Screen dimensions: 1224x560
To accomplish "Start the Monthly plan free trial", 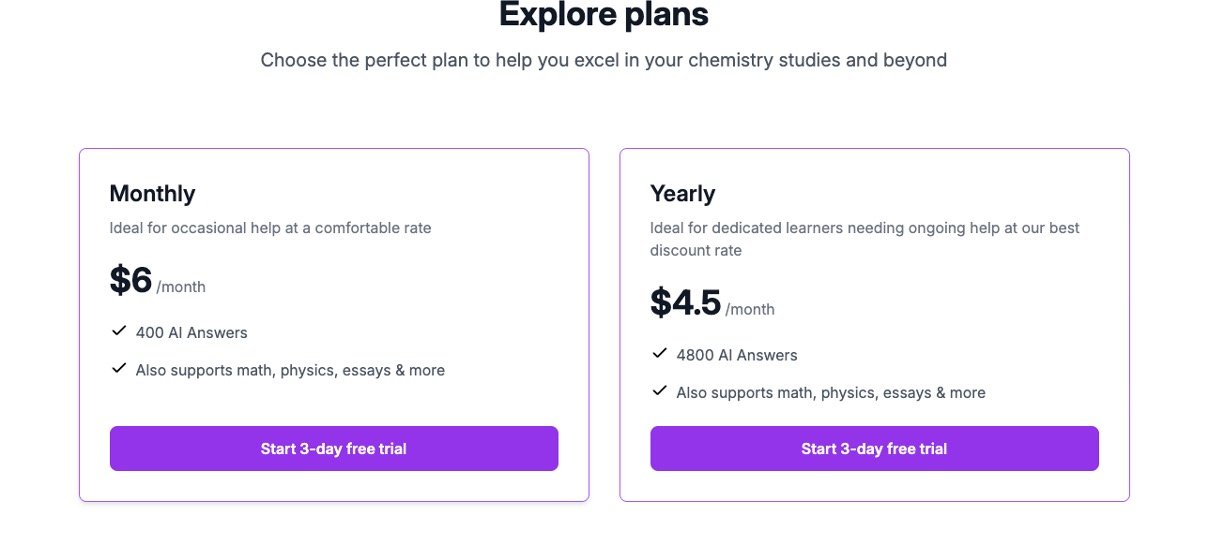I will 333,449.
